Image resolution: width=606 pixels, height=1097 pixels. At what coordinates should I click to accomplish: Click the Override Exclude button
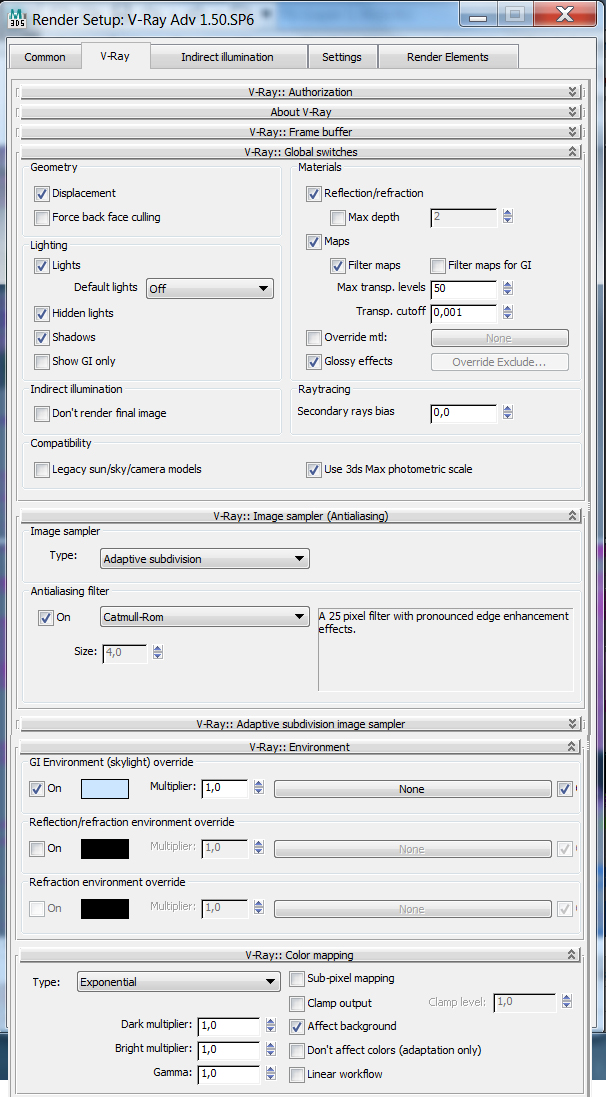pos(500,362)
